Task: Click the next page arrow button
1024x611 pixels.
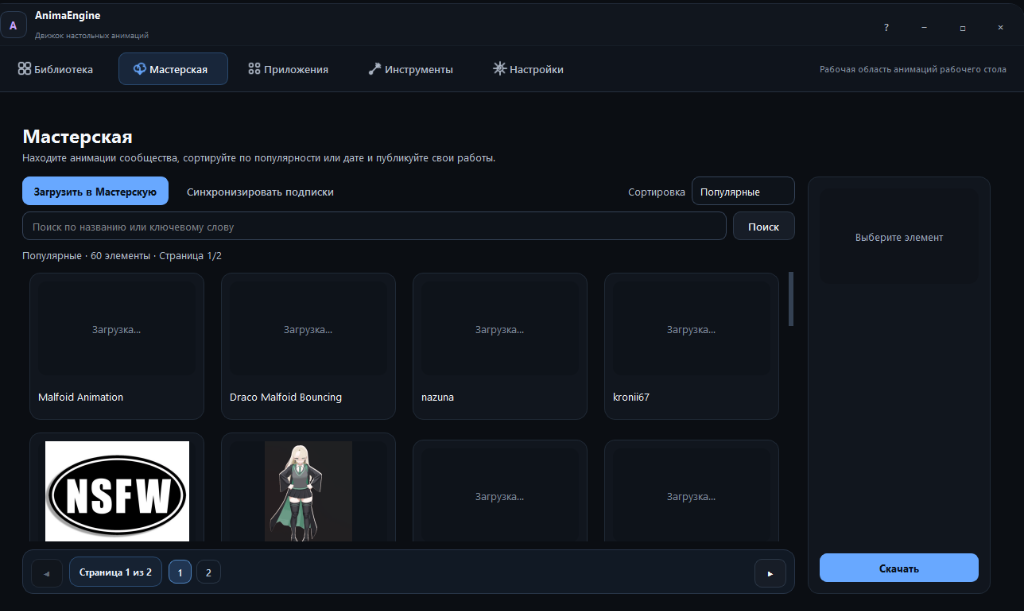Action: click(770, 573)
